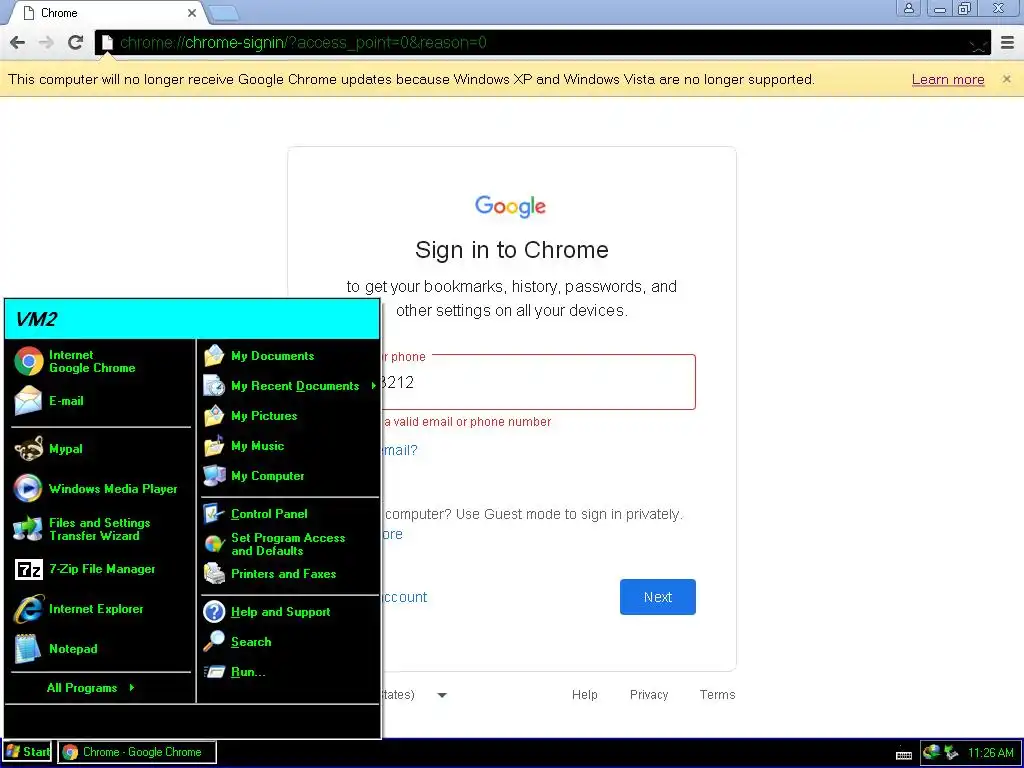Open Set Program Access and Defaults
Screen dimensions: 1024x768
[x=289, y=544]
